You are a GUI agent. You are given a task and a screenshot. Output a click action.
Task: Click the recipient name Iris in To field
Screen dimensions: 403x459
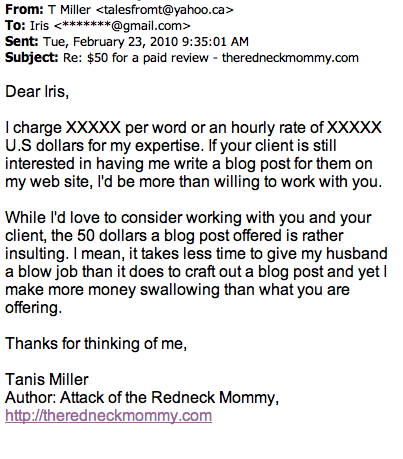(39, 26)
